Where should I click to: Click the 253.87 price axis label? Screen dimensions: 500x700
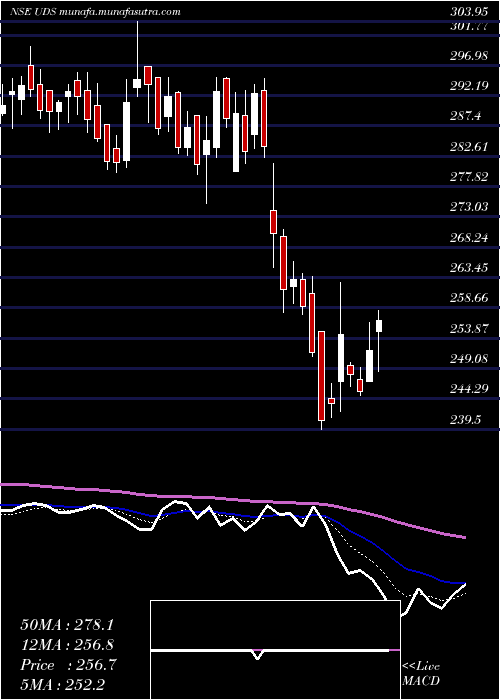tap(470, 329)
